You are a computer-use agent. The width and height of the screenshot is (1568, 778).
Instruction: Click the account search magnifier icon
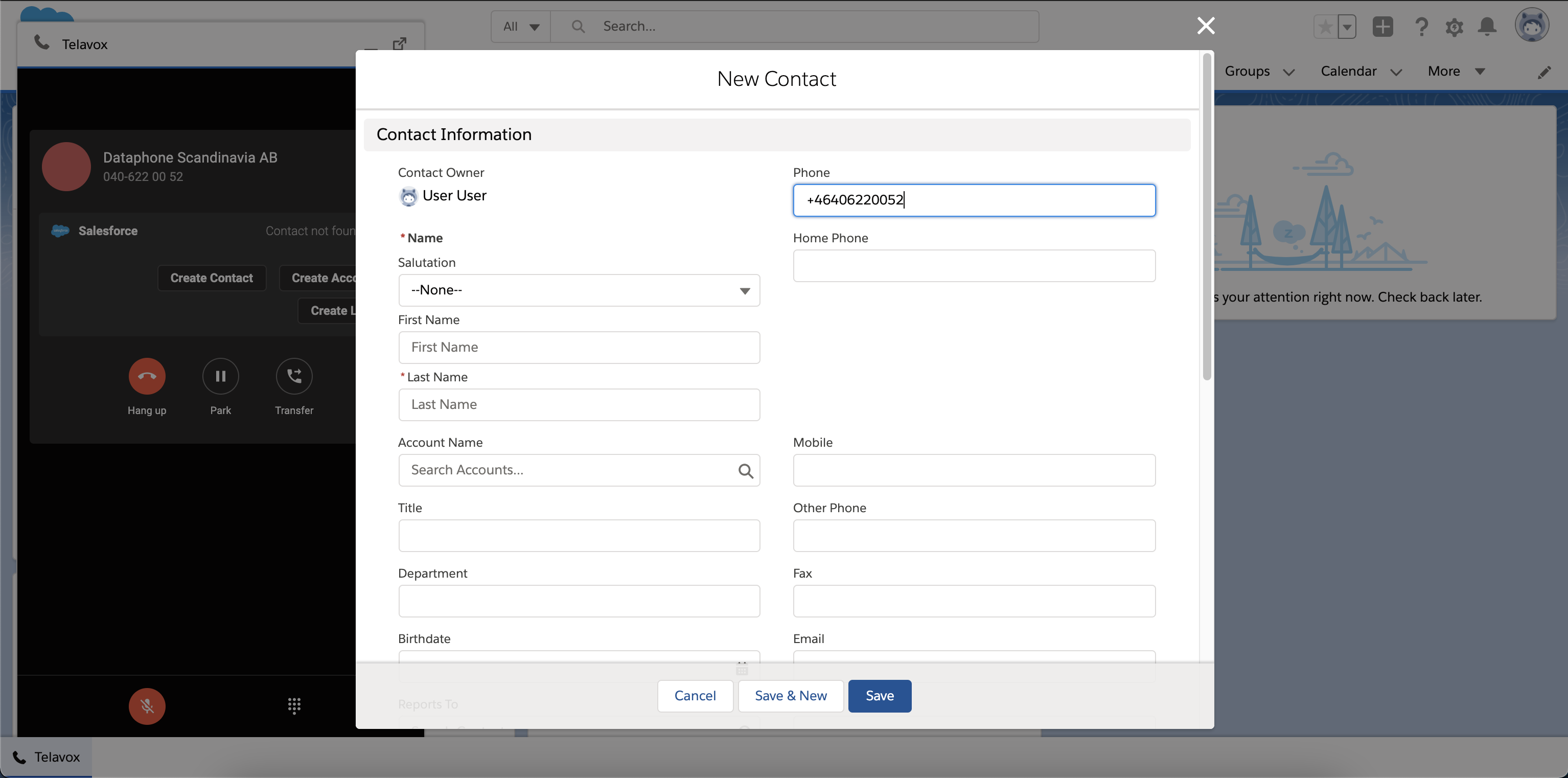pos(746,471)
